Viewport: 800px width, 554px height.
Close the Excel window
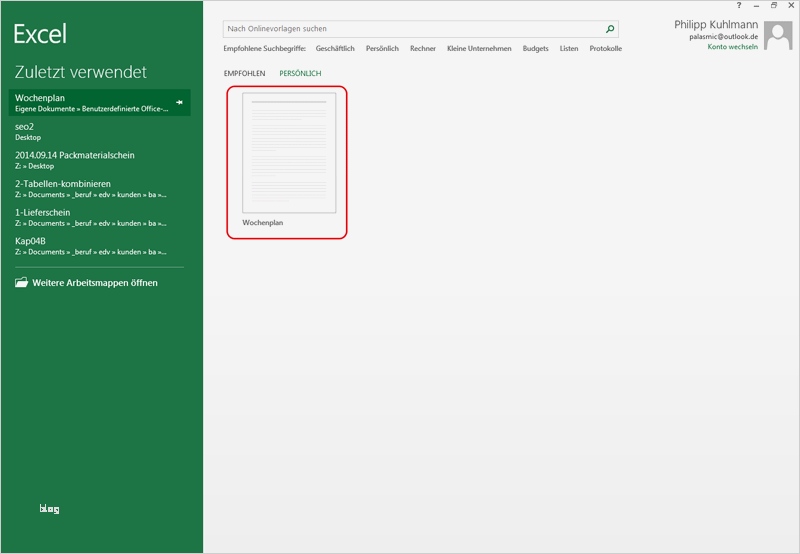pyautogui.click(x=791, y=5)
